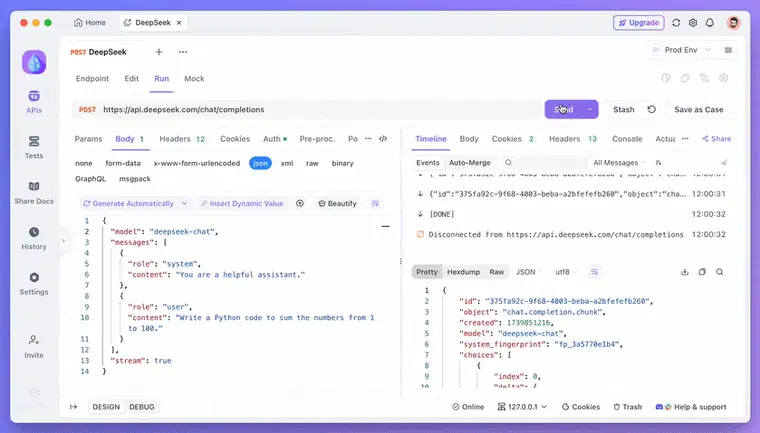Image resolution: width=760 pixels, height=433 pixels.
Task: Select x-www-form-urlencoded body type
Action: 197,163
